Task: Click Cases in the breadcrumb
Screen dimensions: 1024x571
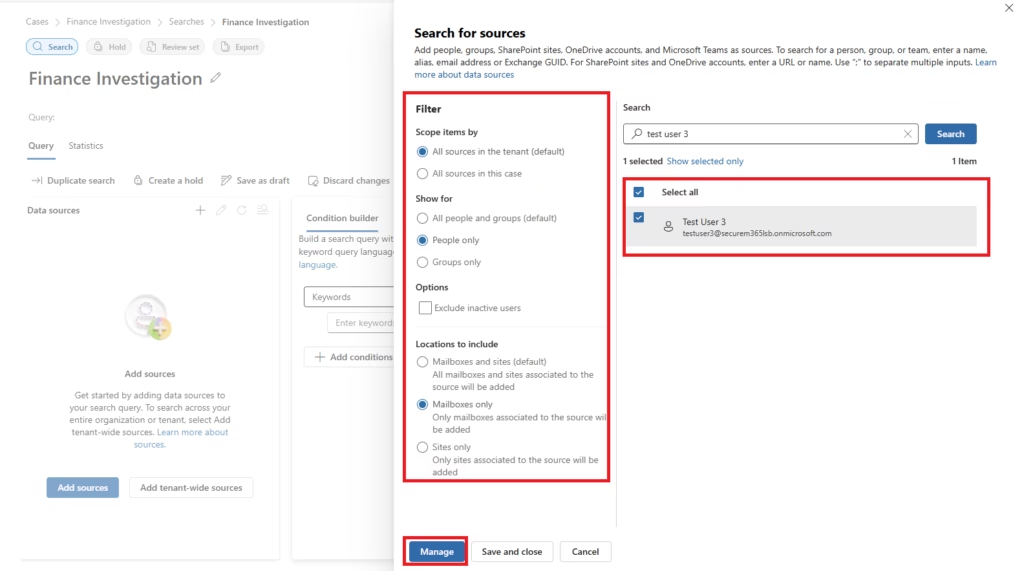Action: [x=37, y=22]
